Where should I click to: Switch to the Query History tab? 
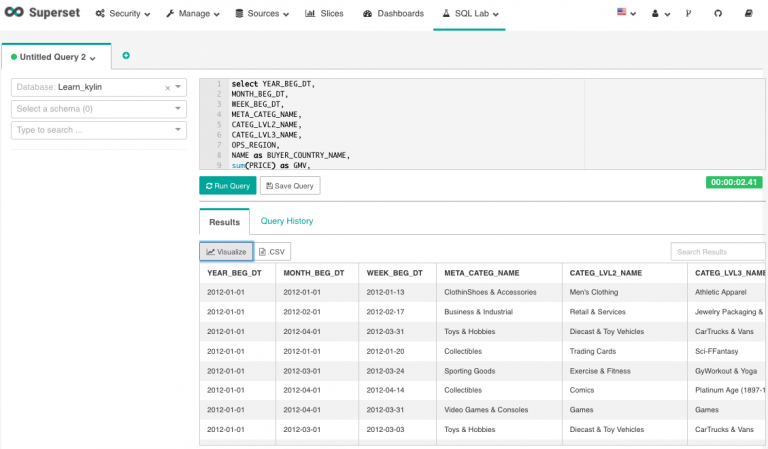coord(286,221)
